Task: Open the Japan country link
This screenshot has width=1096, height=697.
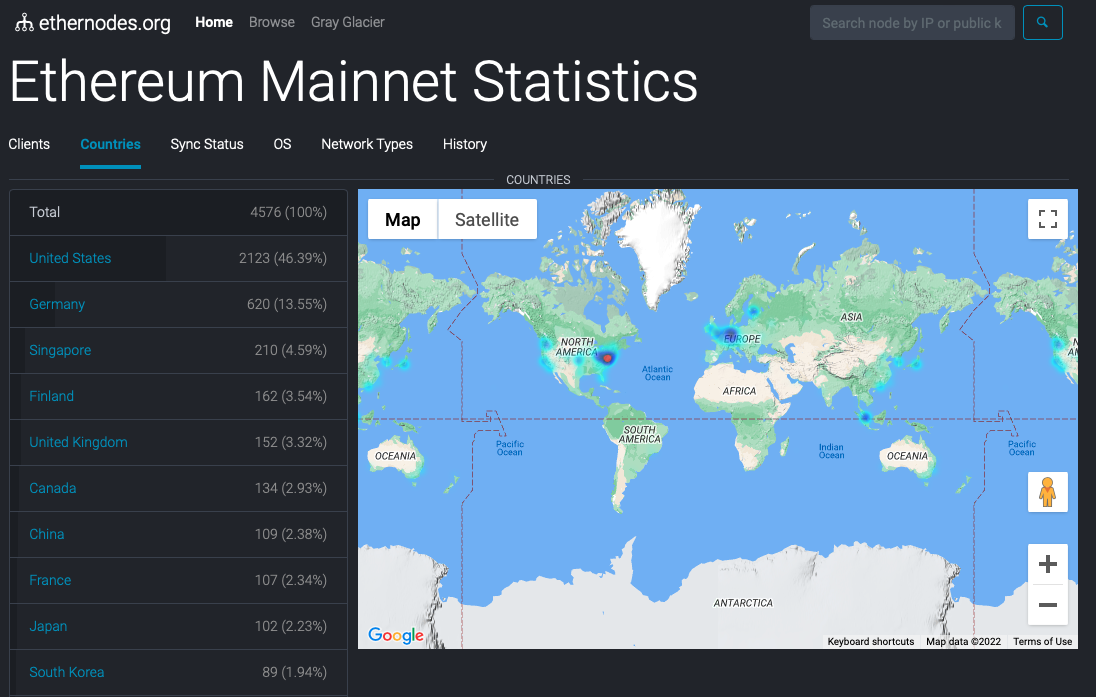Action: (48, 626)
